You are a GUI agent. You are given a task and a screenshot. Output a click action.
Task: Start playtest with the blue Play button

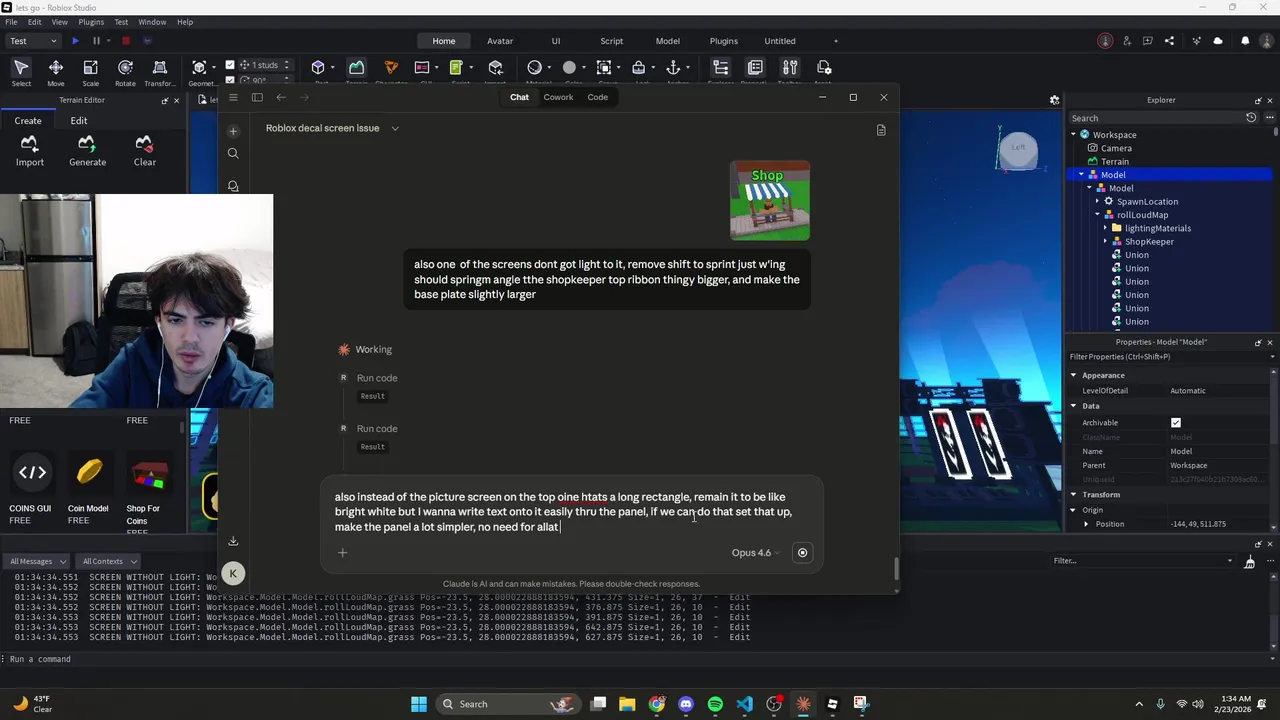coord(75,41)
